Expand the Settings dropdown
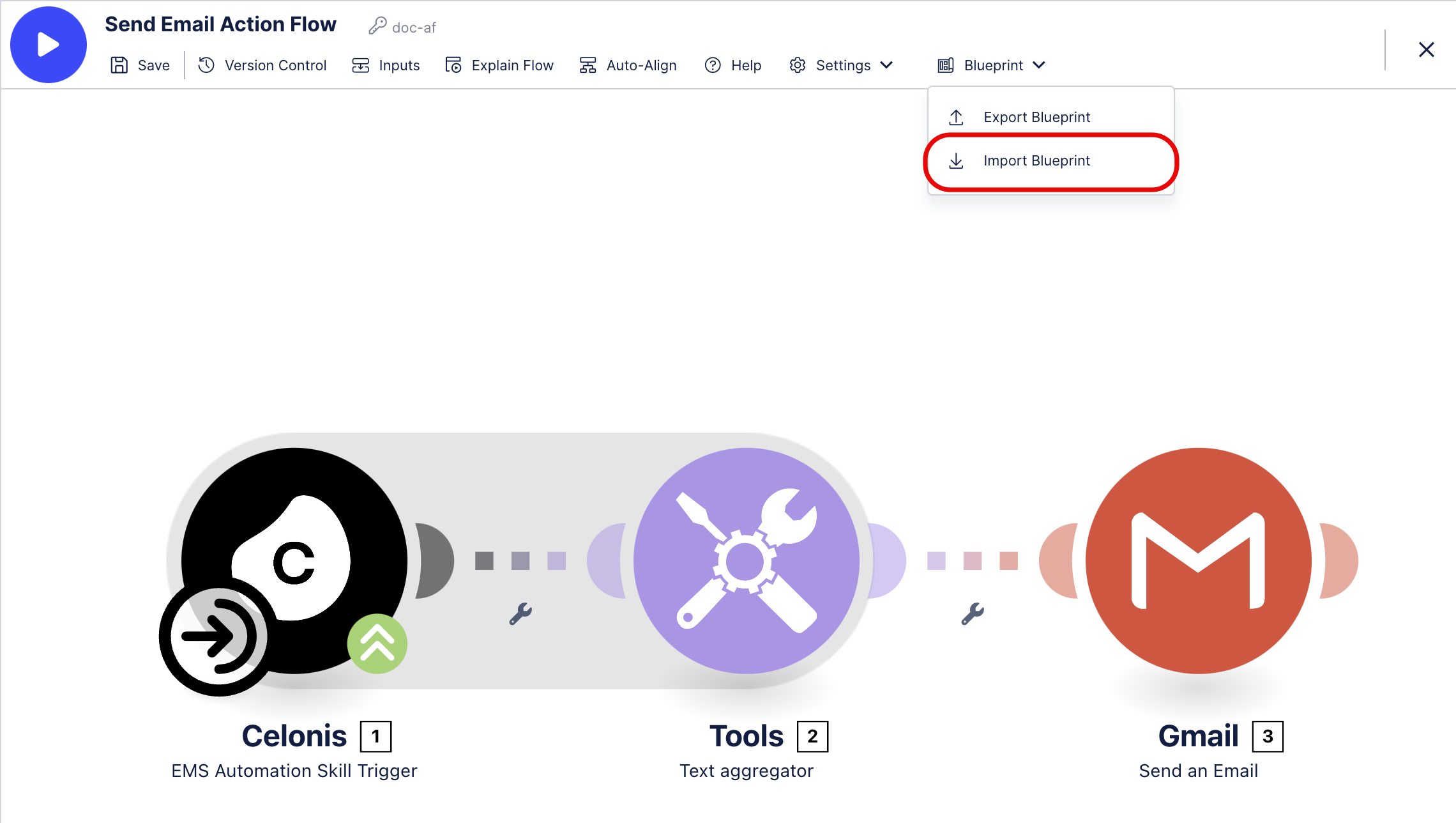This screenshot has height=823, width=1456. [841, 65]
